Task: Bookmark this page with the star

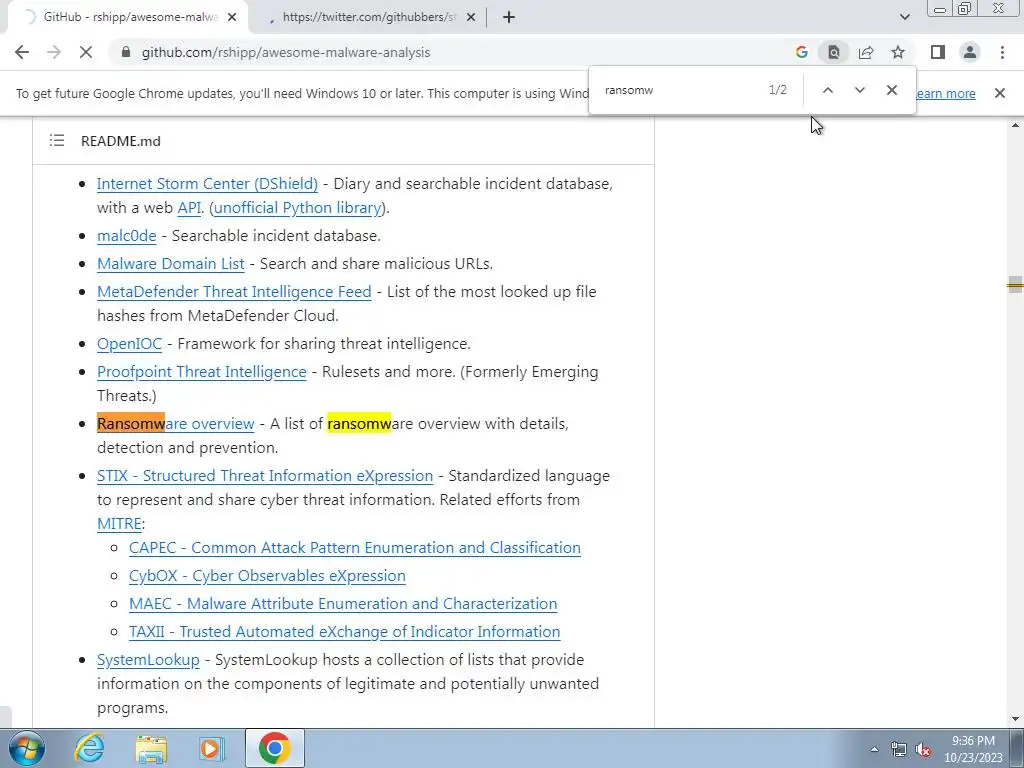Action: coord(898,52)
